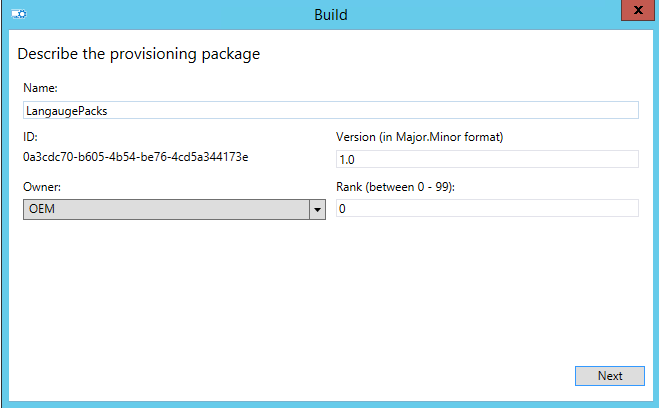Image resolution: width=659 pixels, height=408 pixels.
Task: Click the 'Name:' label
Action: (x=40, y=88)
